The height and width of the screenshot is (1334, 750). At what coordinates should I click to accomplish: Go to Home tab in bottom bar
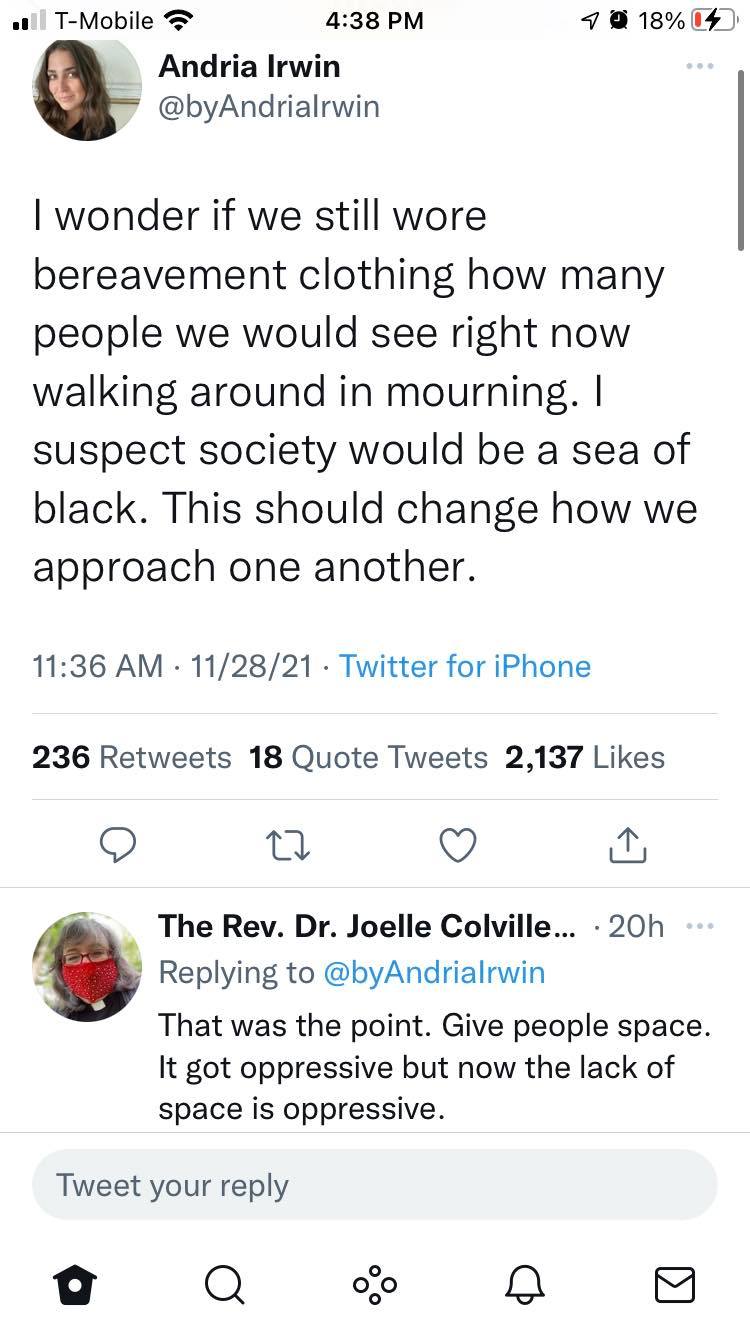tap(75, 1284)
